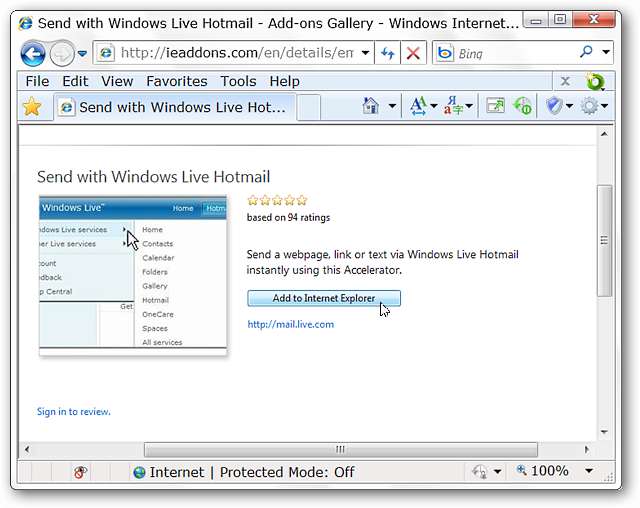This screenshot has height=508, width=640.
Task: Click the Back navigation arrow button
Action: click(x=33, y=53)
